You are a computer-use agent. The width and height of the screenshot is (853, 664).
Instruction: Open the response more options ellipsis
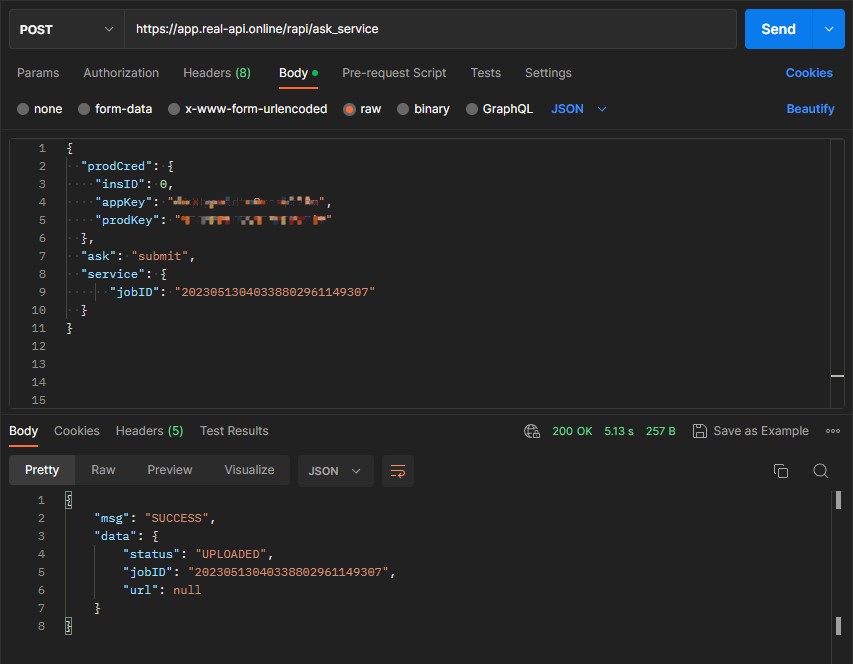point(832,431)
